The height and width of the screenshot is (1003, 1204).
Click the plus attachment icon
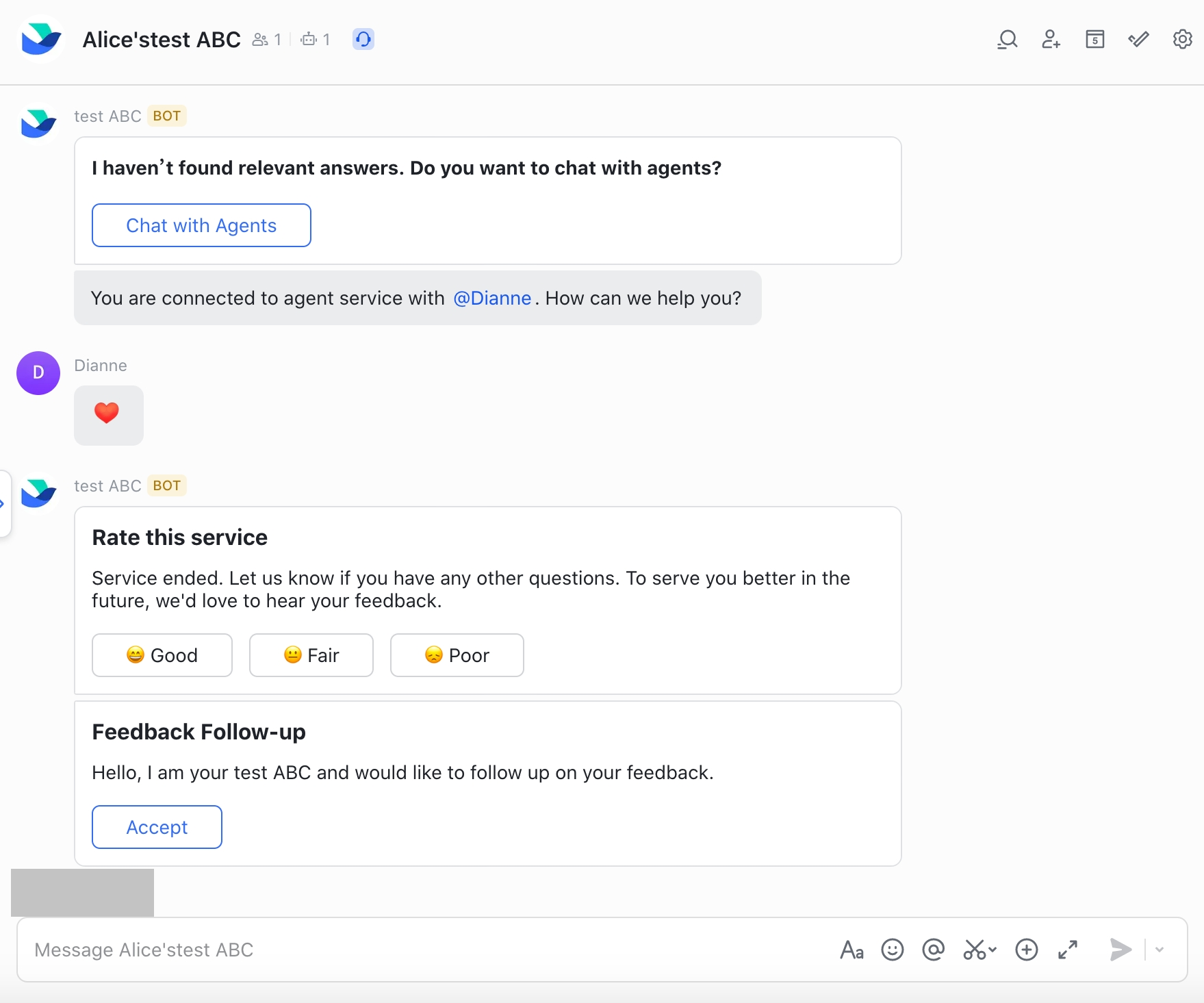(x=1026, y=950)
